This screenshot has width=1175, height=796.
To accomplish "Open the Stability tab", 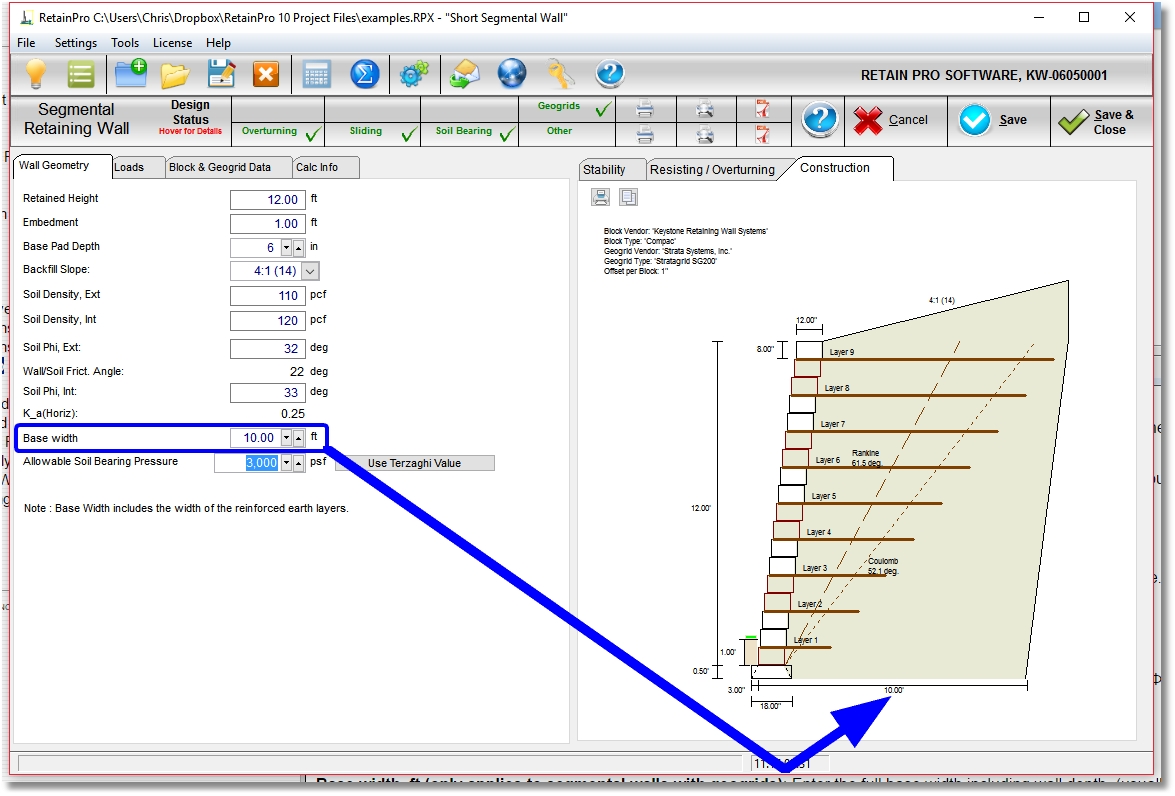I will point(604,169).
